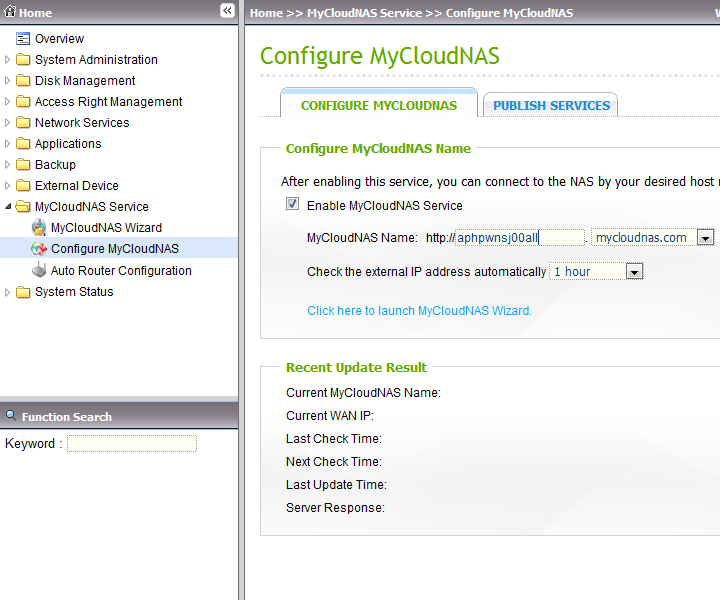
Task: Click the MyCloudNAS Name input field
Action: (519, 238)
